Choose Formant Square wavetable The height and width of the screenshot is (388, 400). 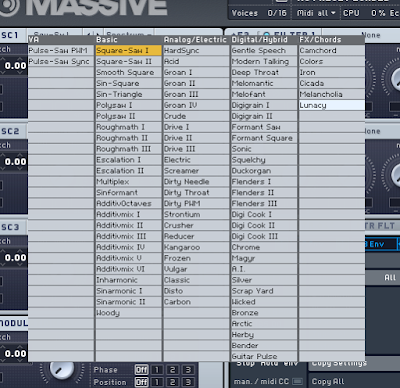(x=264, y=138)
